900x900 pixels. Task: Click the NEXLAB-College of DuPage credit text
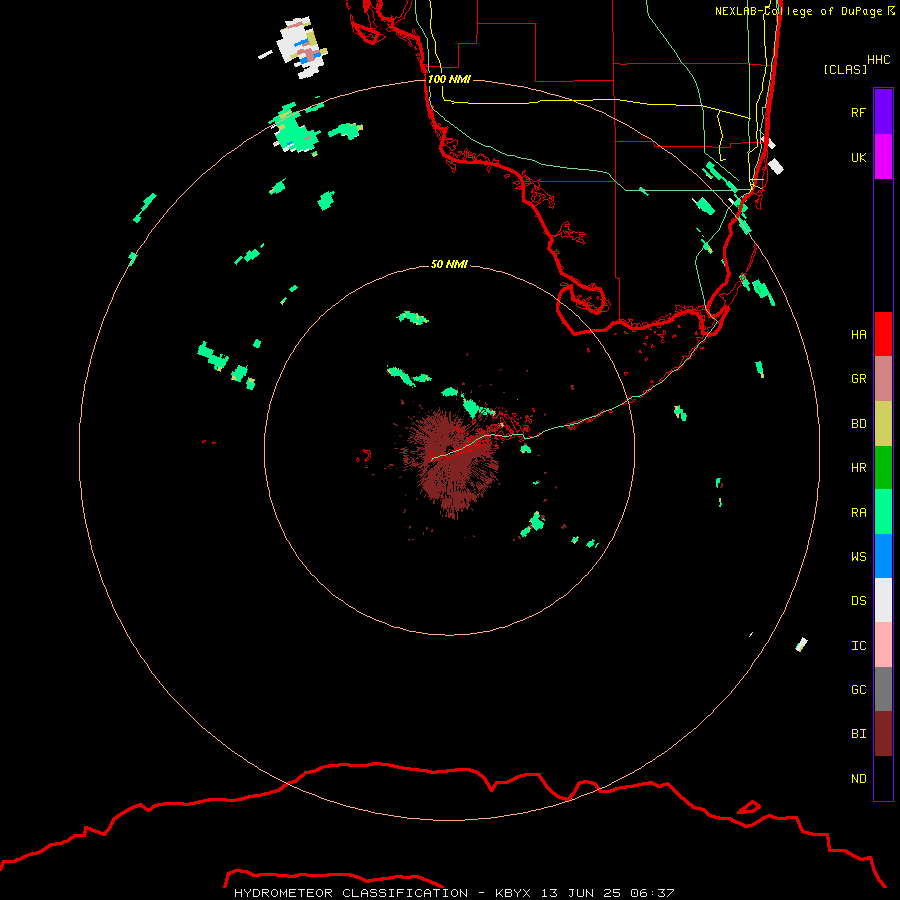[x=798, y=11]
